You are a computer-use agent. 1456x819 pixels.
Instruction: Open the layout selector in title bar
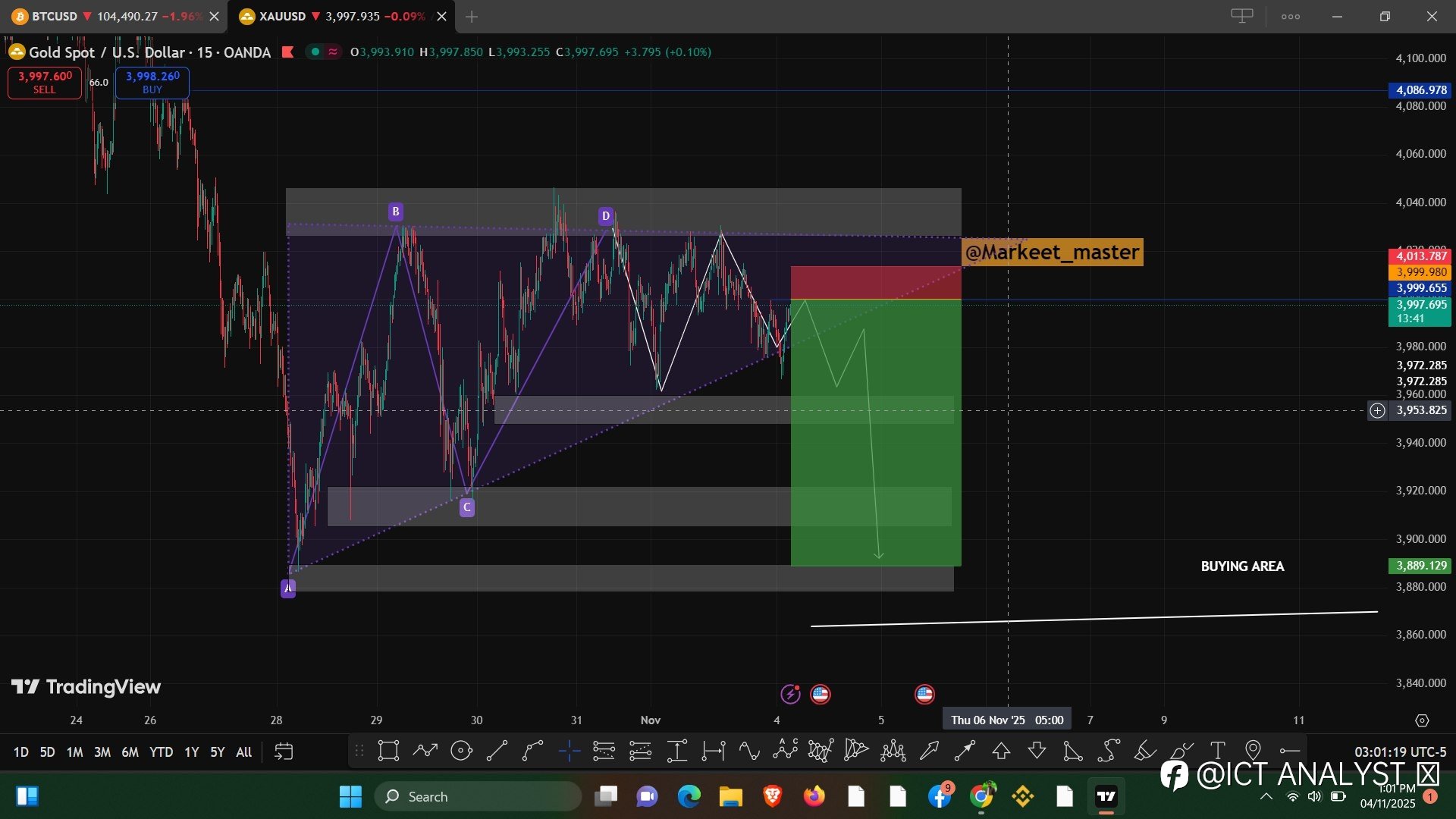[x=1241, y=16]
